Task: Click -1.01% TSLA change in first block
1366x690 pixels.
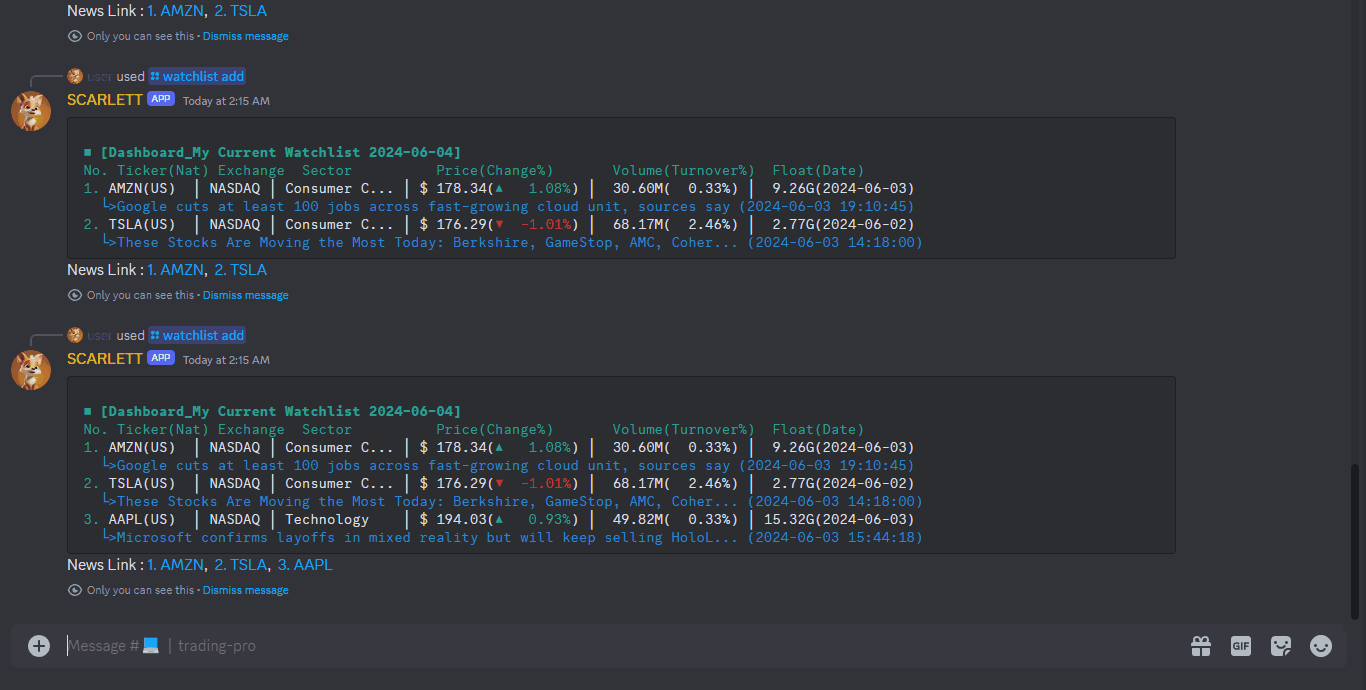Action: [545, 224]
